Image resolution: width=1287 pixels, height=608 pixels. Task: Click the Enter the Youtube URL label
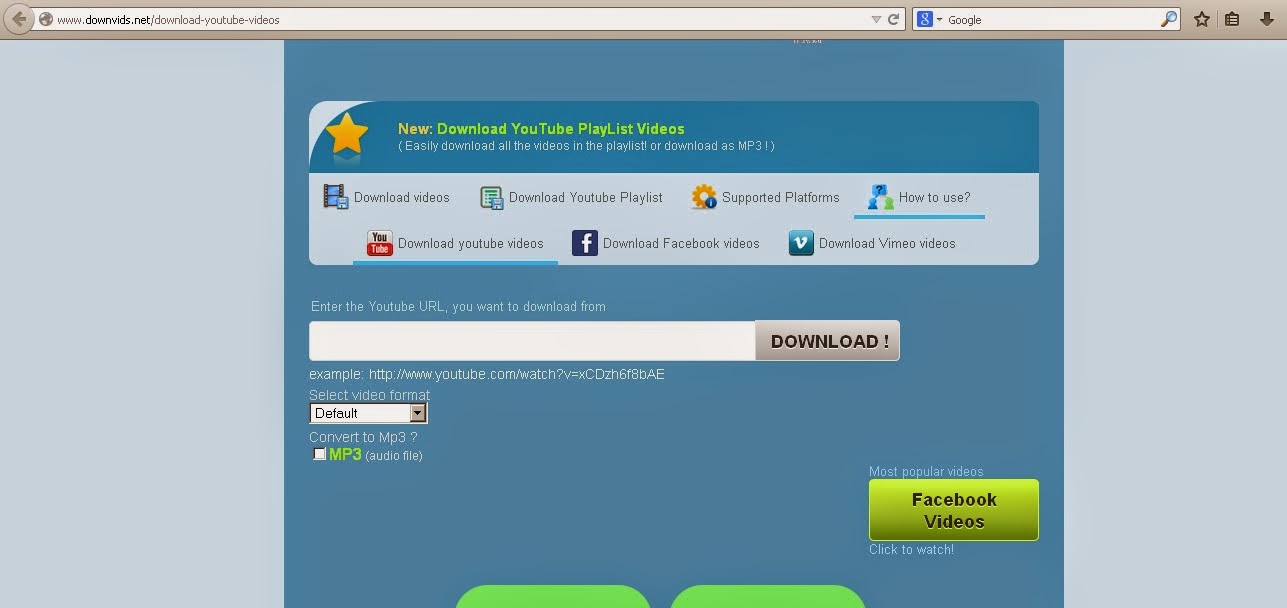coord(458,306)
